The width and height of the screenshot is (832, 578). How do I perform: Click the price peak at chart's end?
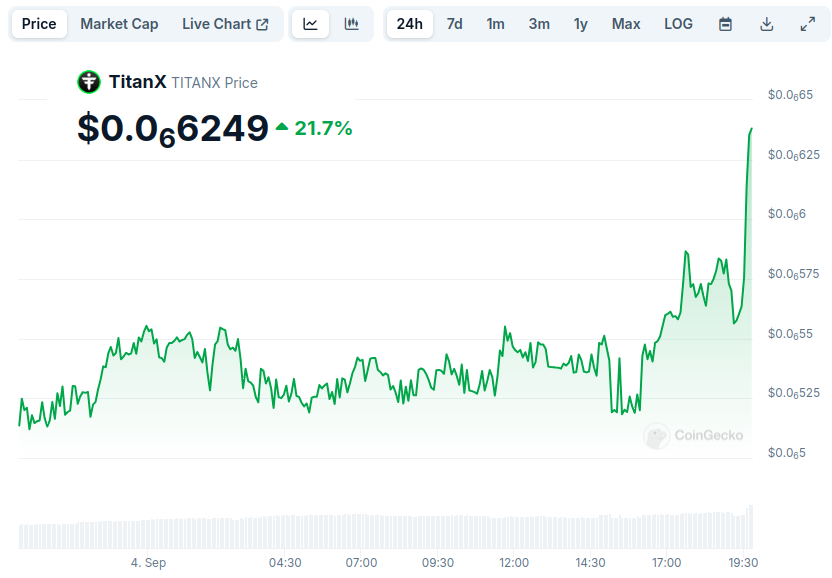(751, 128)
